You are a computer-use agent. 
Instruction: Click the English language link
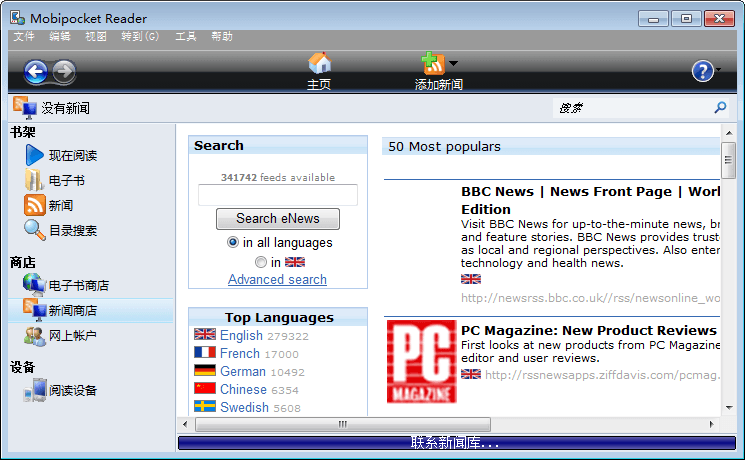[x=241, y=335]
